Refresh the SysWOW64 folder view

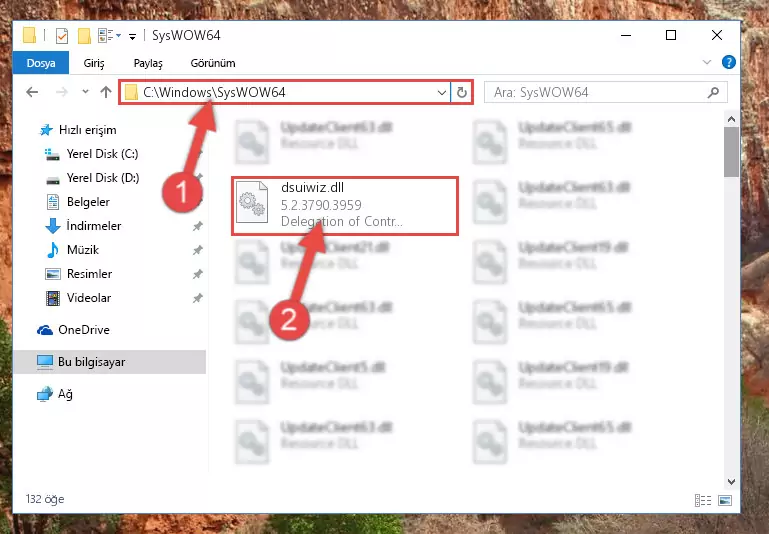[461, 92]
